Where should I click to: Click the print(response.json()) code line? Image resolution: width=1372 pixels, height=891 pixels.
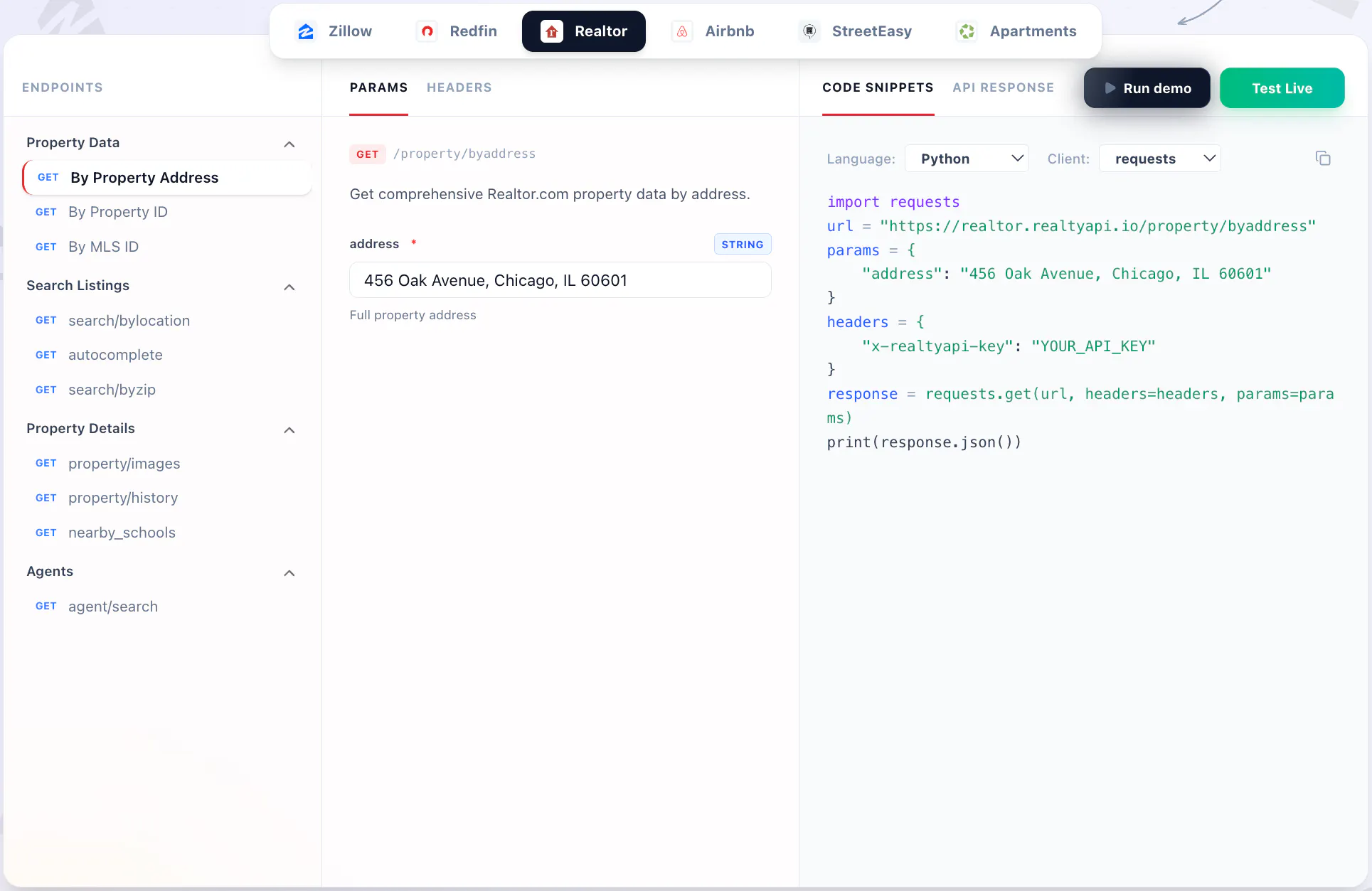point(924,442)
